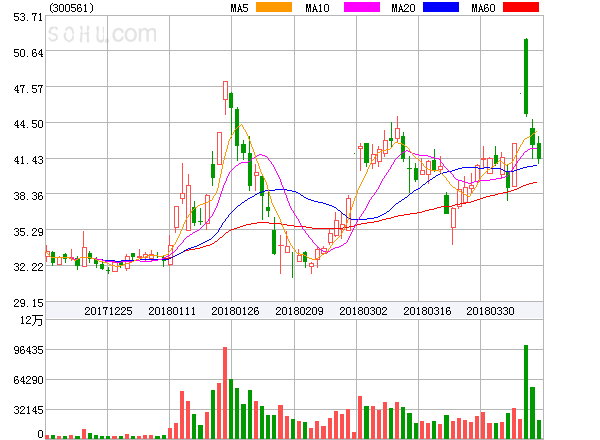This screenshot has width=600, height=440.
Task: Click the tallest green volume bar at right
Action: 526,392
